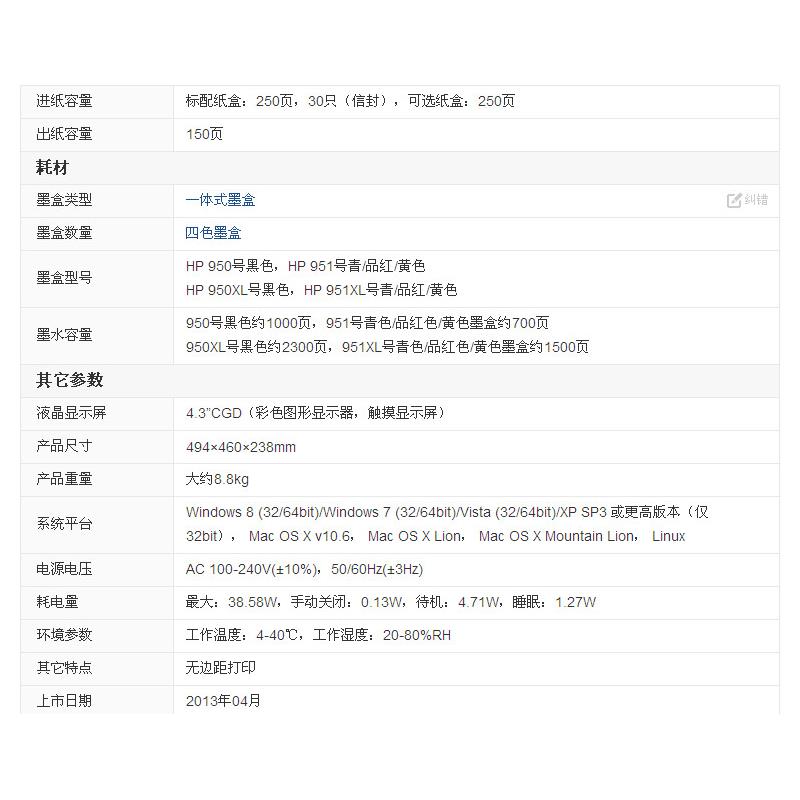Image resolution: width=800 pixels, height=800 pixels.
Task: Select the 产品重量 label
Action: click(x=64, y=479)
